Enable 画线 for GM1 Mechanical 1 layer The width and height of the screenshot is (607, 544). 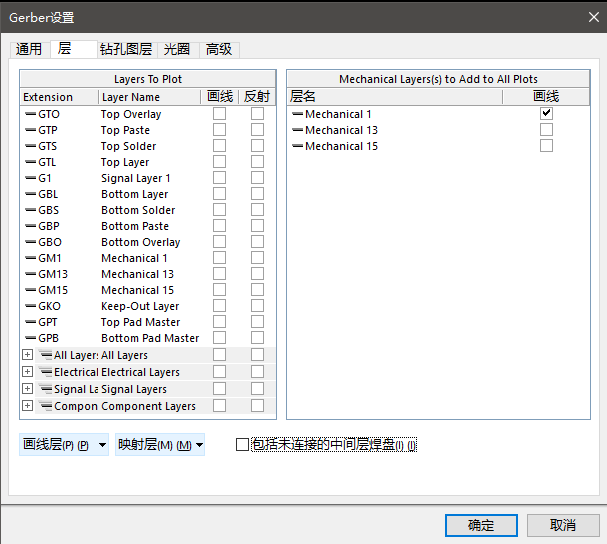219,258
